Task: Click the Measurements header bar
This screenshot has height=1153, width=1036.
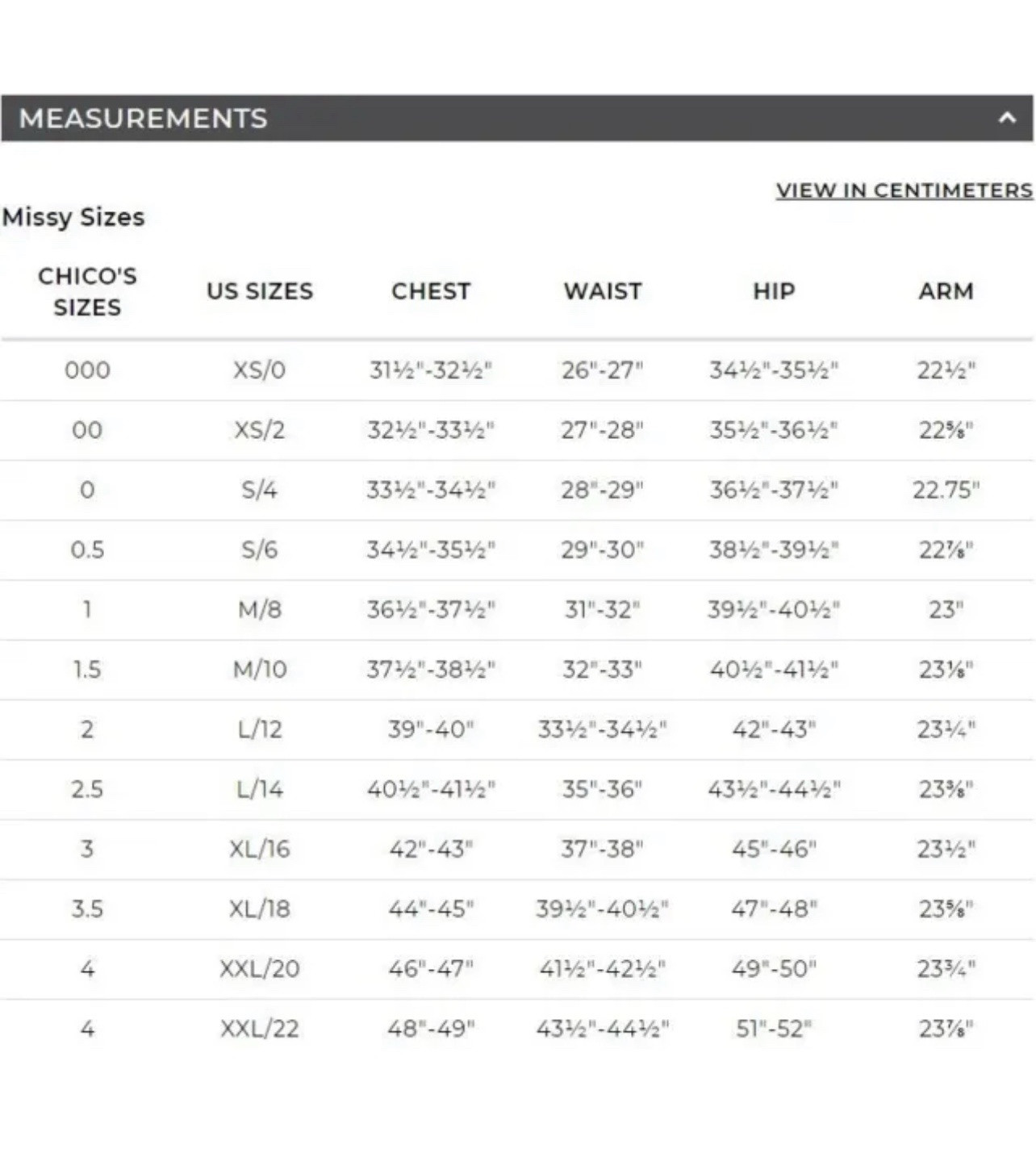Action: [x=517, y=118]
